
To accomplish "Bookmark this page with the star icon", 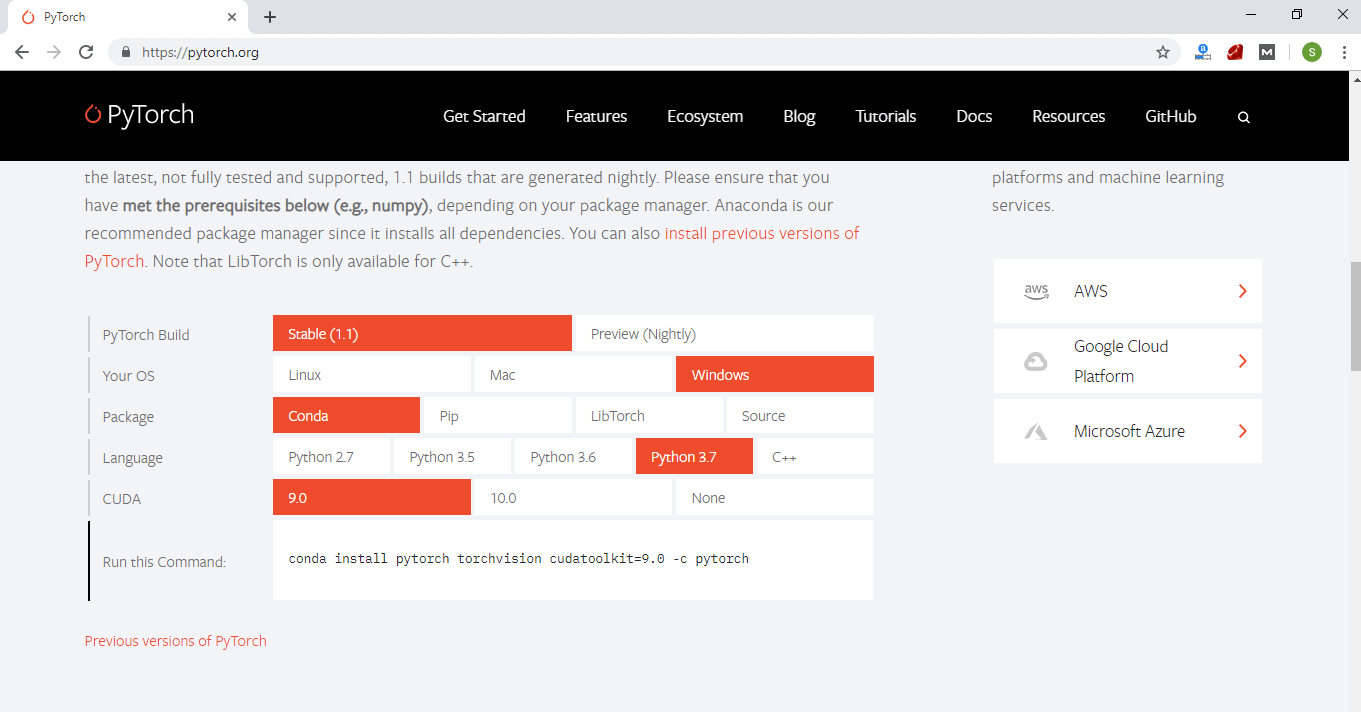I will tap(1163, 52).
